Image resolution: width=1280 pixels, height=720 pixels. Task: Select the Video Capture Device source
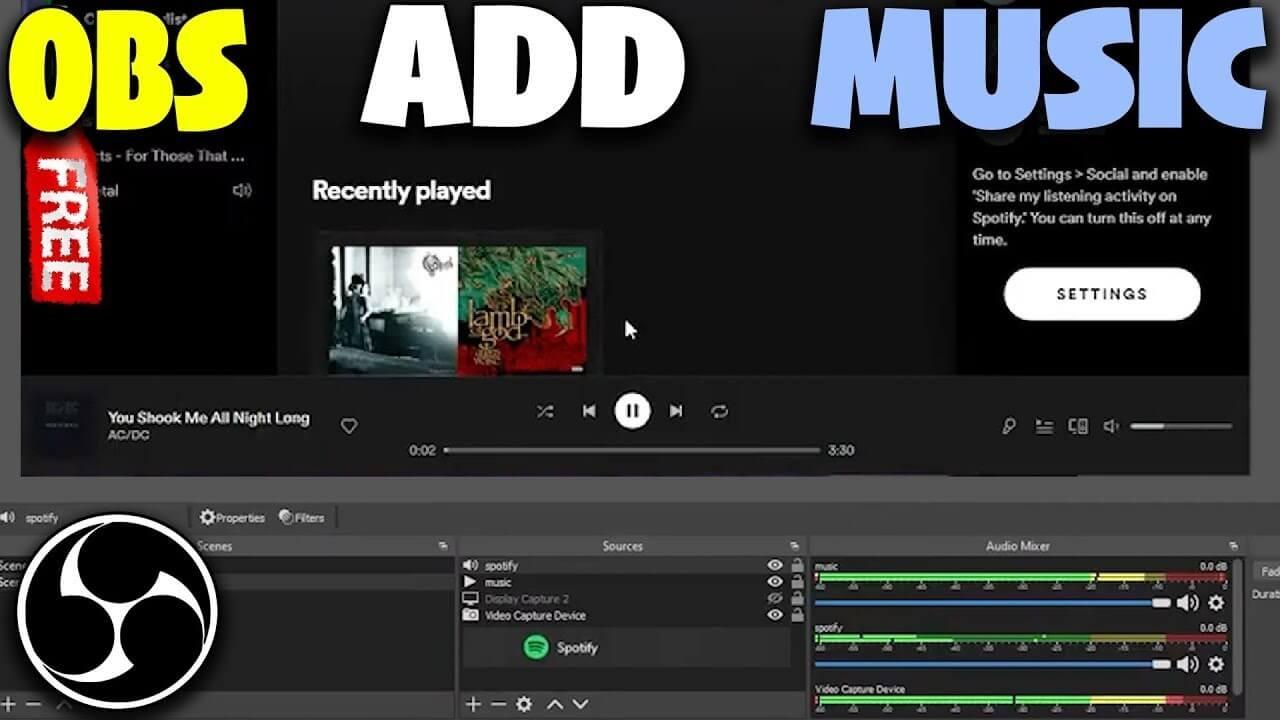[x=632, y=616]
